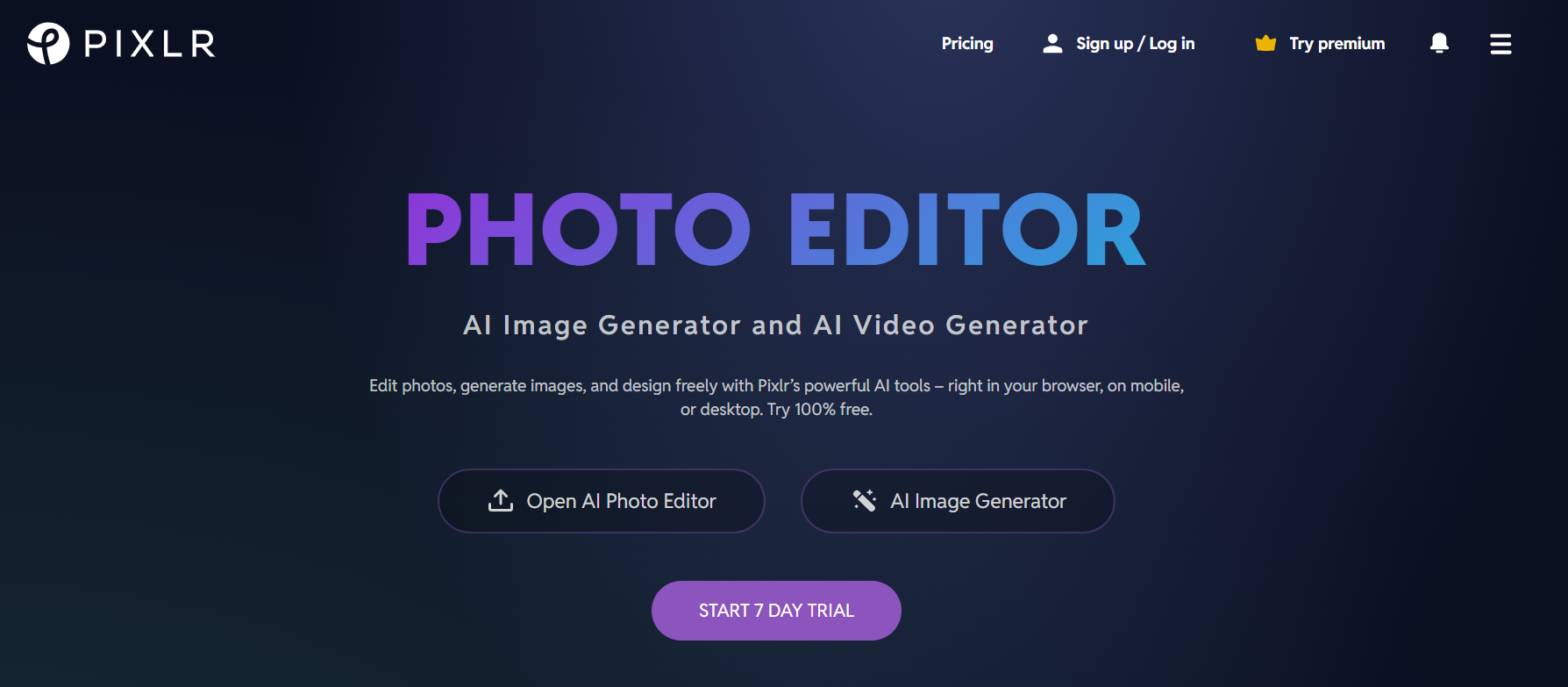This screenshot has width=1568, height=687.
Task: Open the notifications bell
Action: pyautogui.click(x=1439, y=43)
